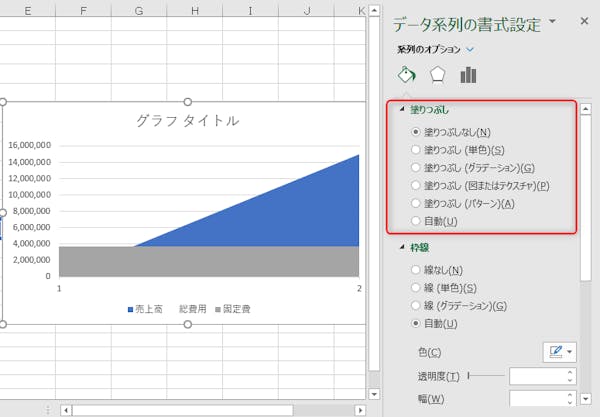Open the Fill & Line paint bucket tab
This screenshot has width=600, height=417.
point(407,76)
